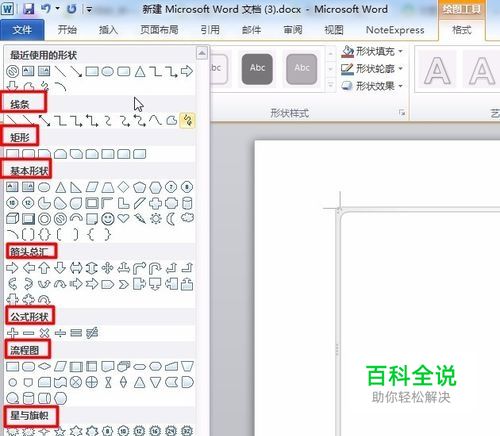Screen dimensions: 500x436
Task: Click the Save icon in quick access toolbar
Action: click(28, 9)
